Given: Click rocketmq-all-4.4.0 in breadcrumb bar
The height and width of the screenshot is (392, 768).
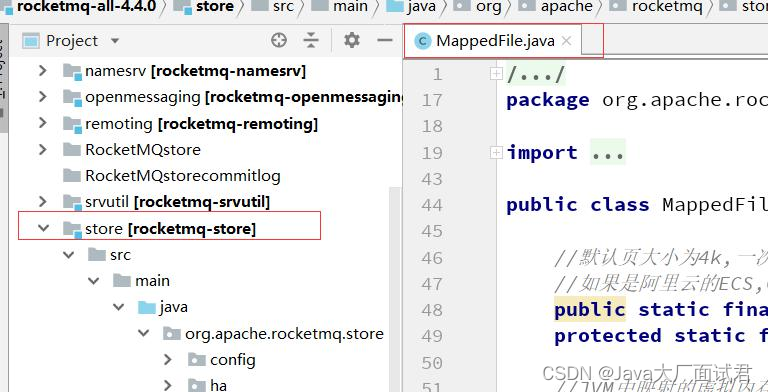Looking at the screenshot, I should click(86, 6).
